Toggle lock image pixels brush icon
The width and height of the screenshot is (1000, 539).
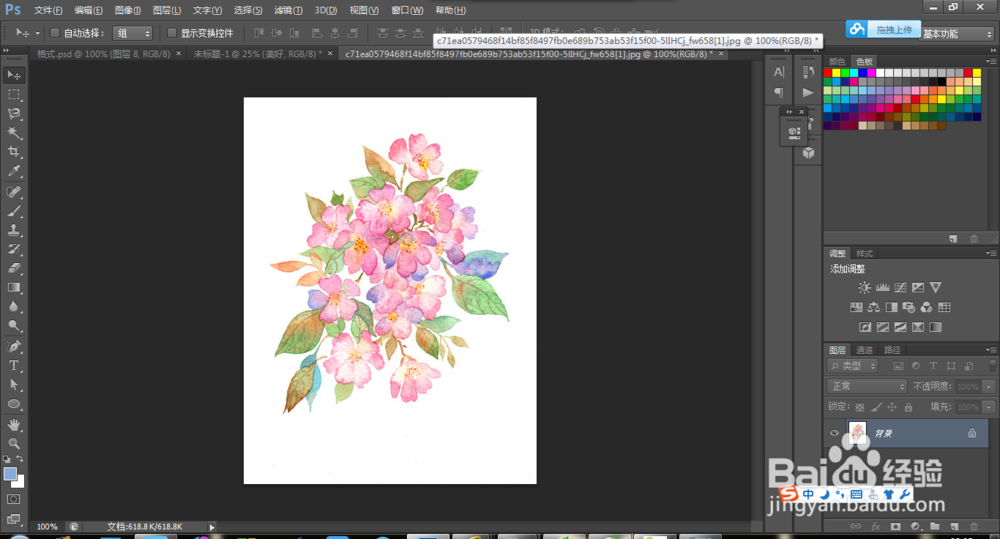pyautogui.click(x=876, y=407)
